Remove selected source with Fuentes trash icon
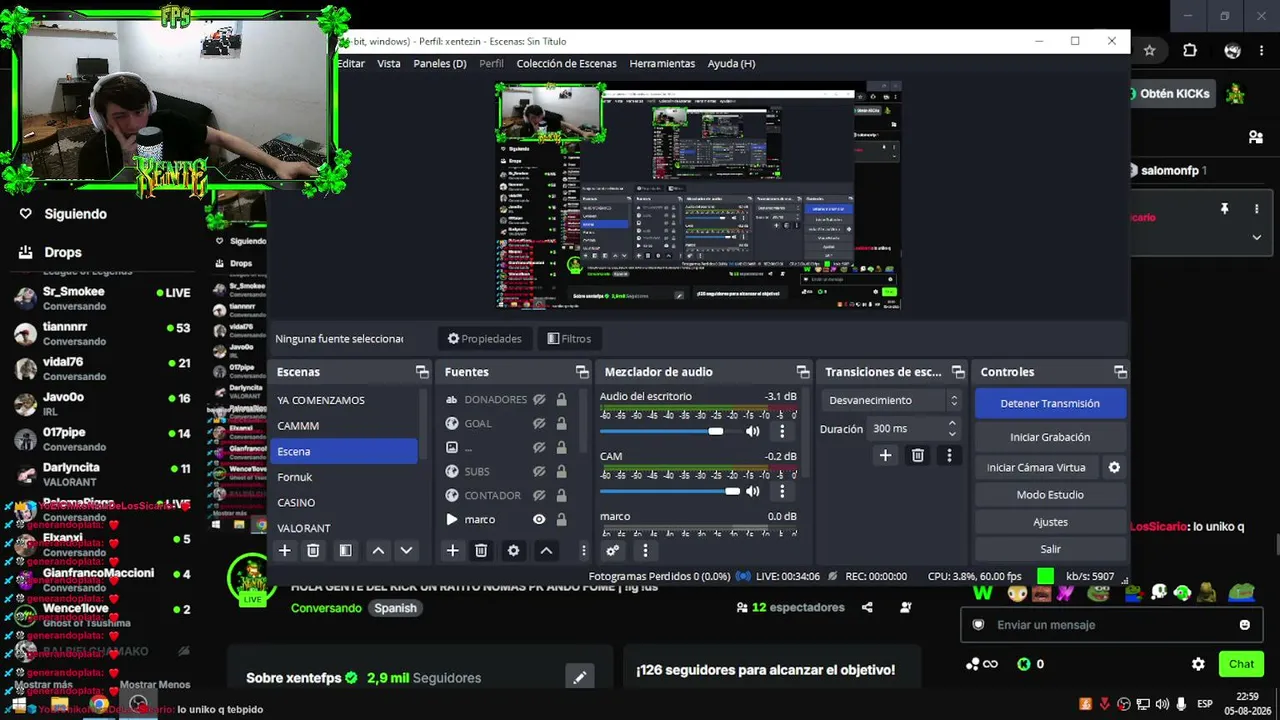 click(x=481, y=551)
